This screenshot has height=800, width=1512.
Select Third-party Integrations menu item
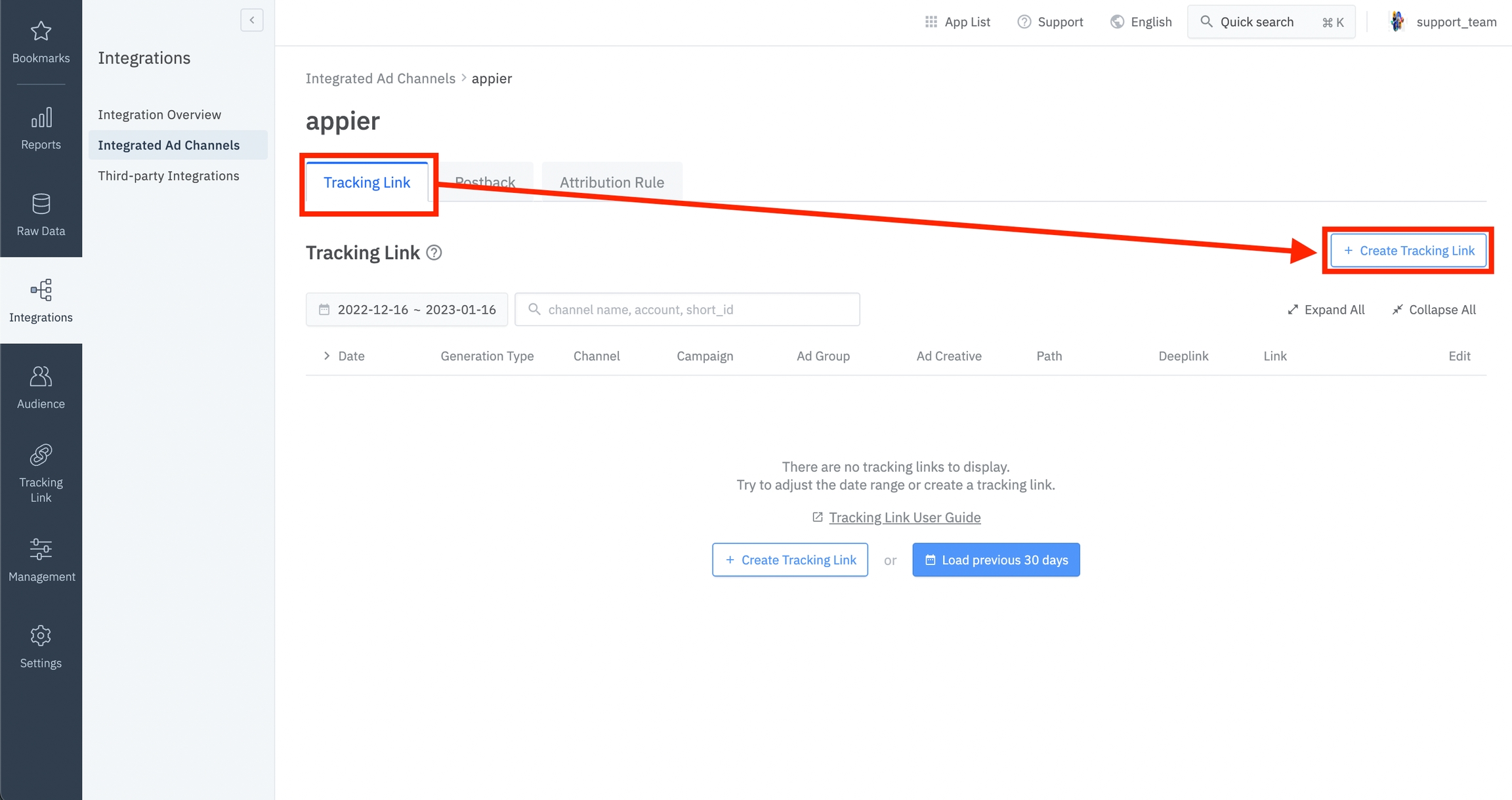(168, 176)
